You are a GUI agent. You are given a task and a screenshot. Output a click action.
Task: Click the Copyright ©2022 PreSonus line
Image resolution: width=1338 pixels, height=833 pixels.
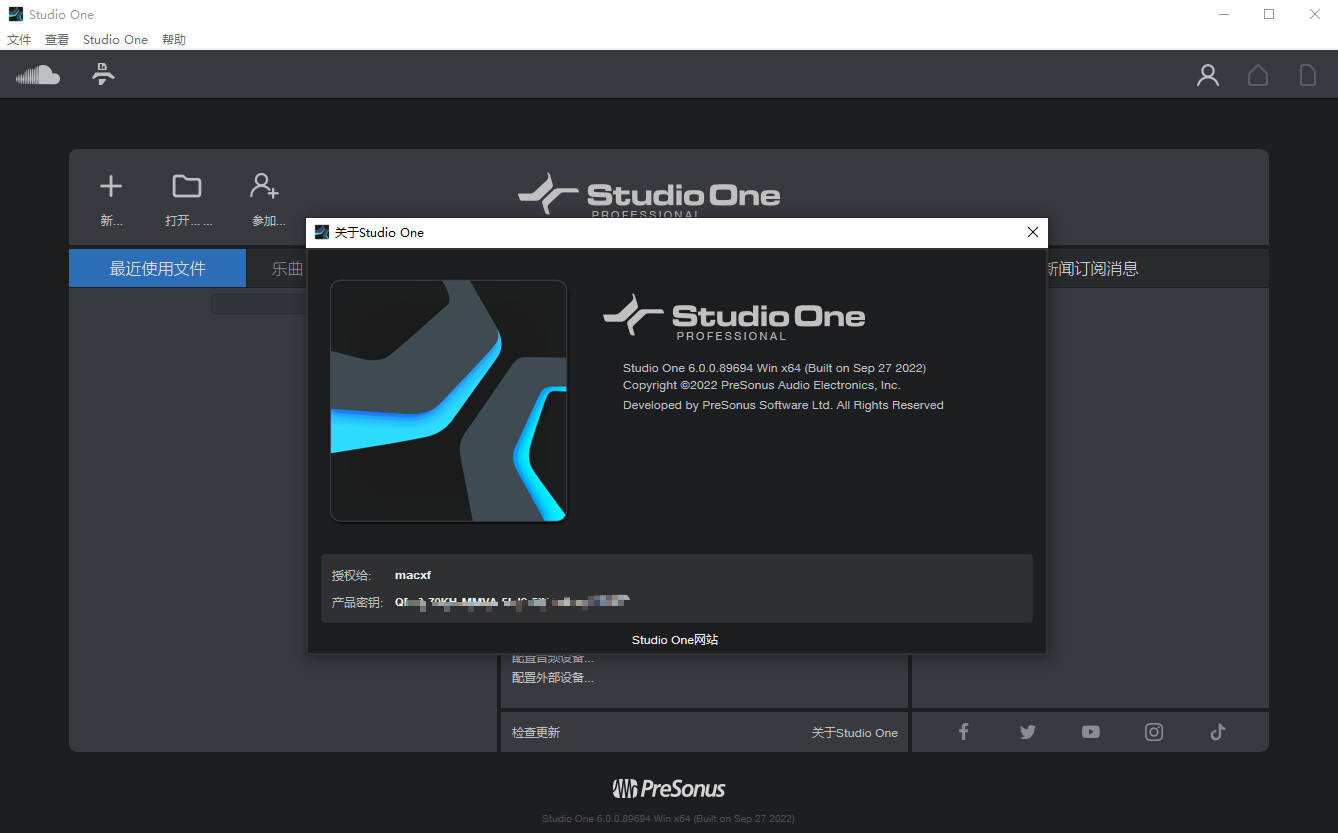761,385
